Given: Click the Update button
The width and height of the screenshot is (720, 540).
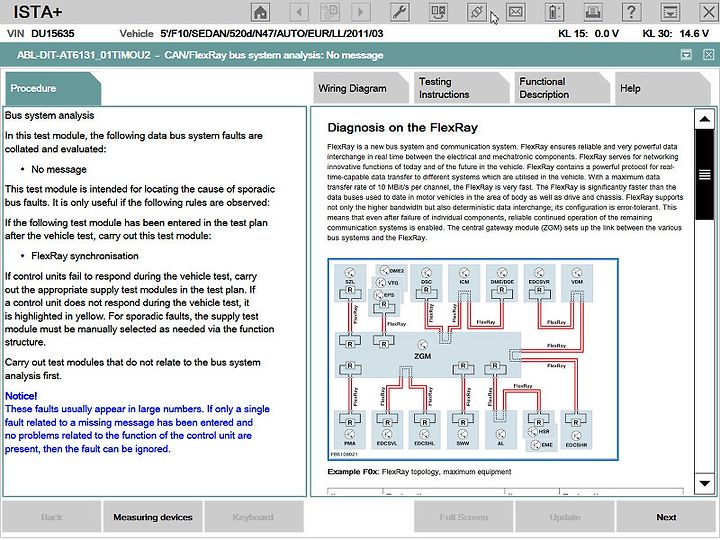Looking at the screenshot, I should (565, 517).
